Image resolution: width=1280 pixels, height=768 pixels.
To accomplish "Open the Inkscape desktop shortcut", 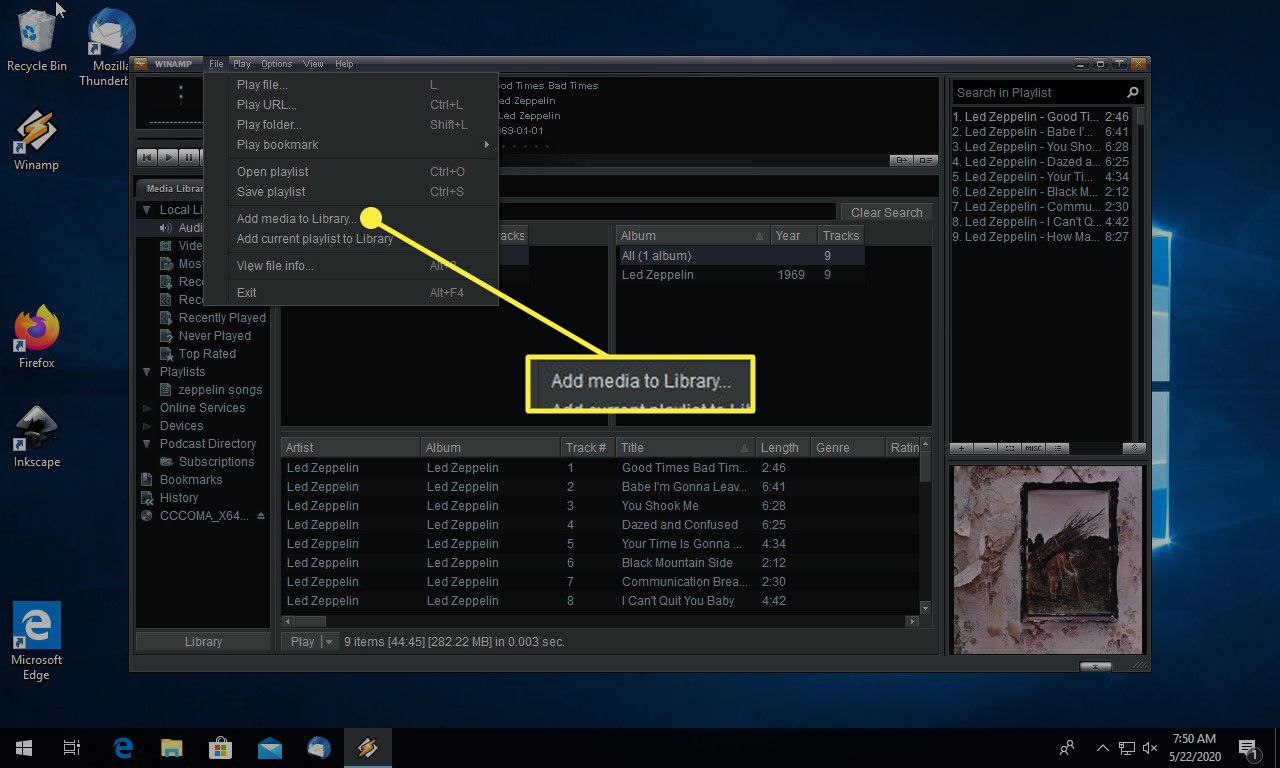I will point(37,436).
